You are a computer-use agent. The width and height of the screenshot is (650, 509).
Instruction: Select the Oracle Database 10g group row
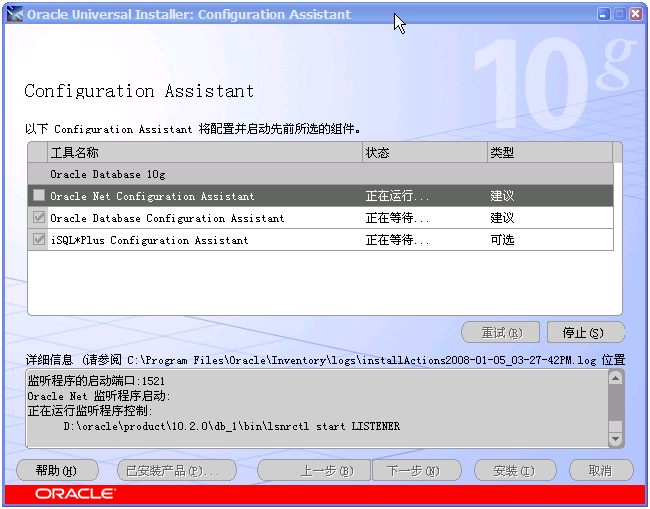320,174
